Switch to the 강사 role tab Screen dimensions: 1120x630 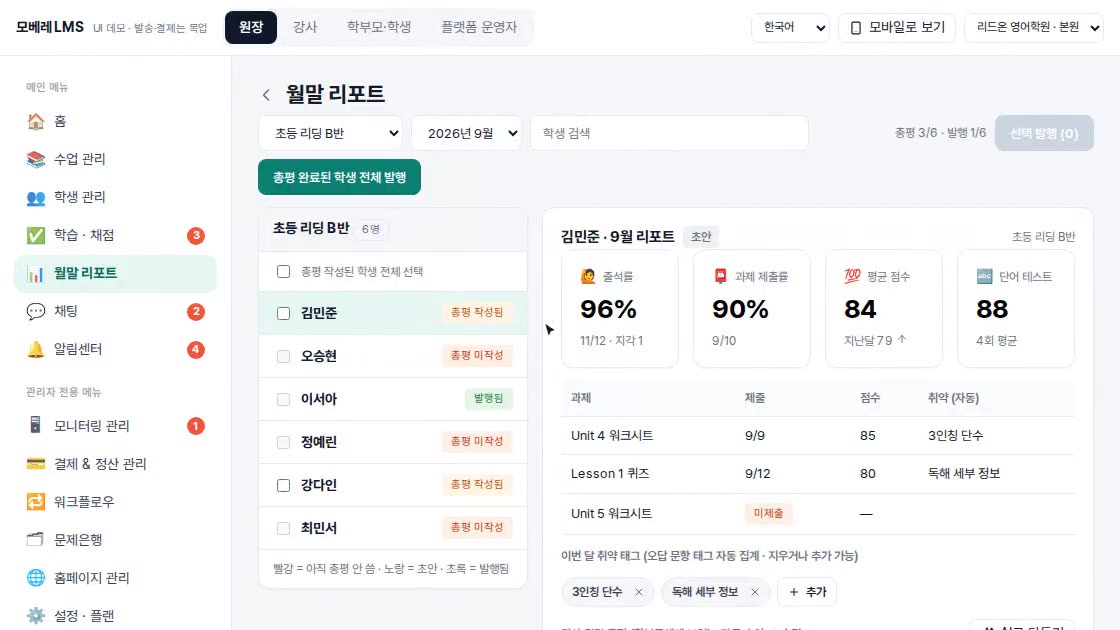click(x=305, y=27)
